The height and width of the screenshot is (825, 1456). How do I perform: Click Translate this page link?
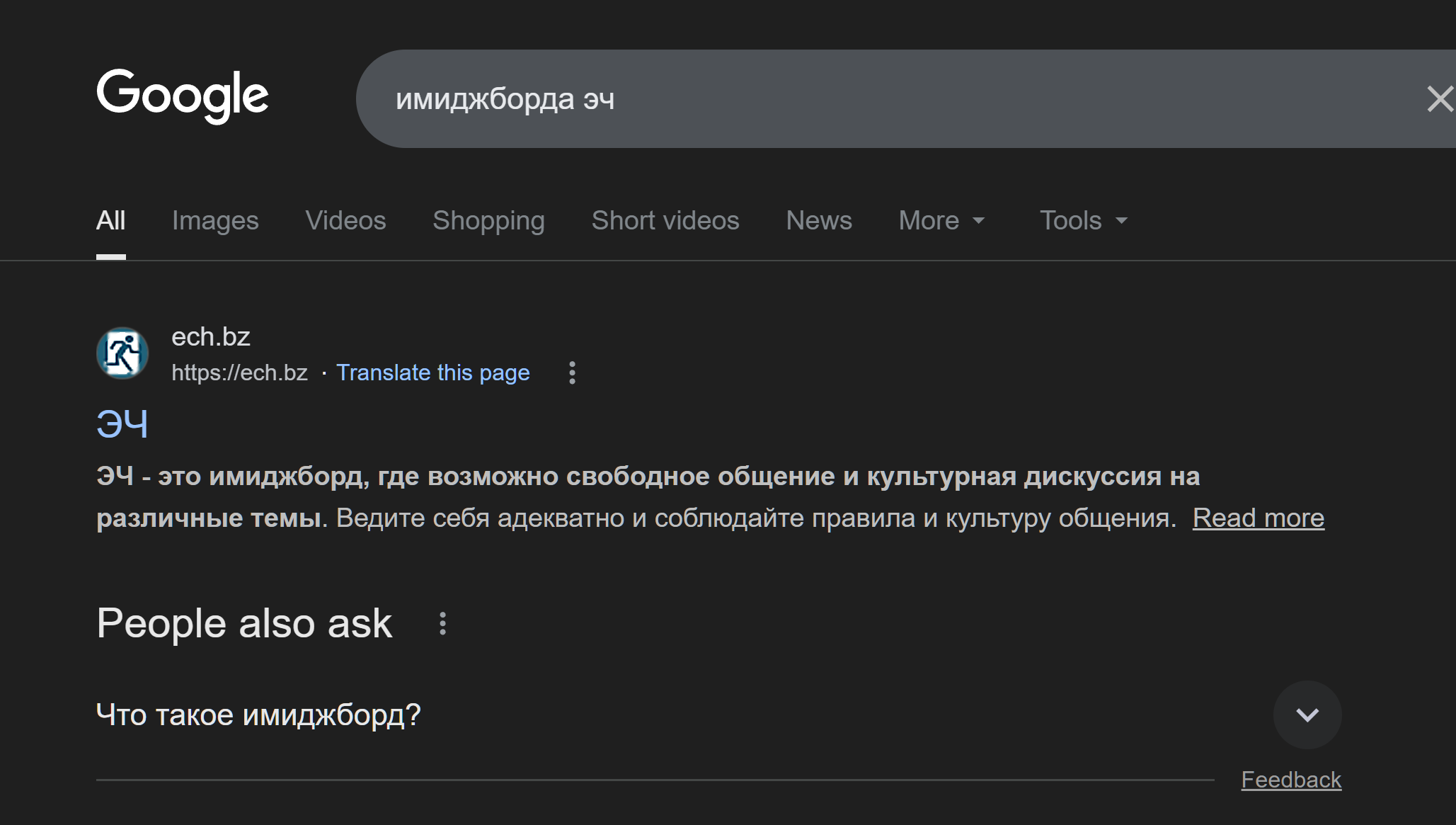(x=432, y=372)
